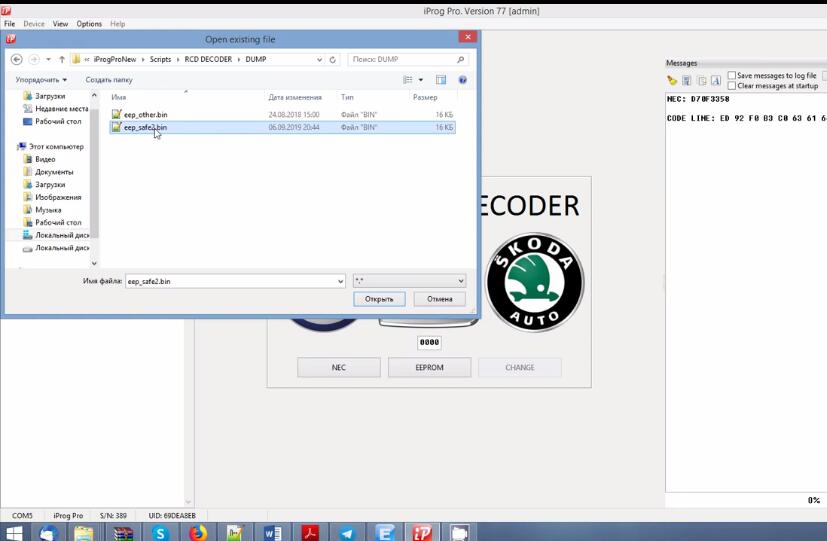Click iProgProNew in the address path
Image resolution: width=827 pixels, height=541 pixels.
114,60
